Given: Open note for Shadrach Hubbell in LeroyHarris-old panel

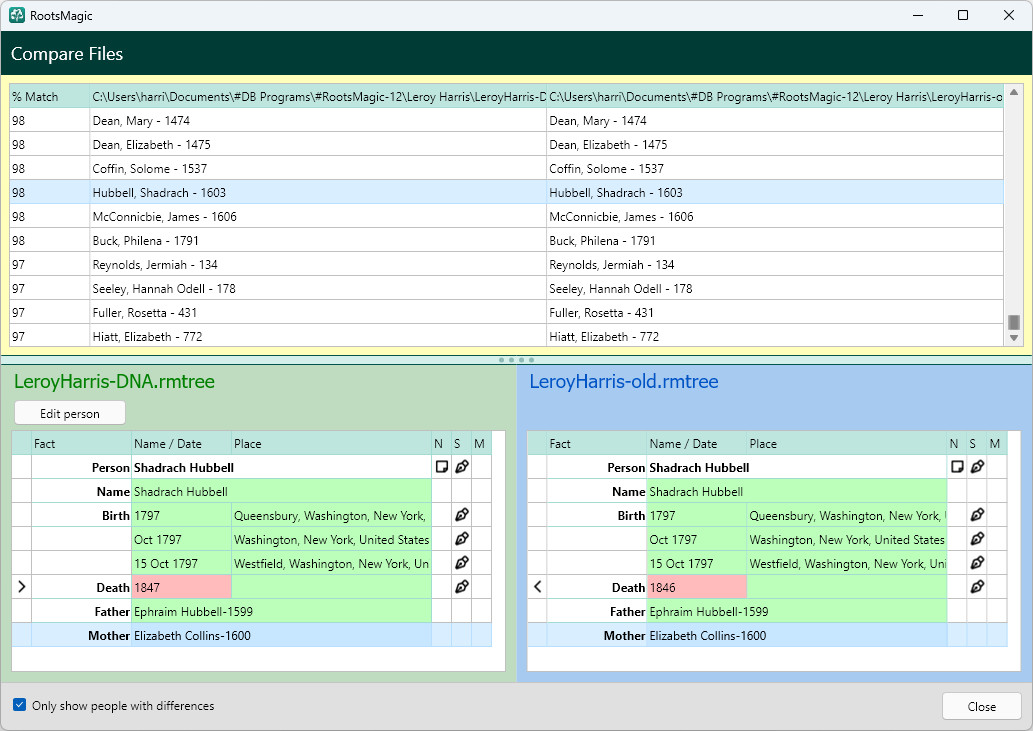Looking at the screenshot, I should tap(957, 467).
